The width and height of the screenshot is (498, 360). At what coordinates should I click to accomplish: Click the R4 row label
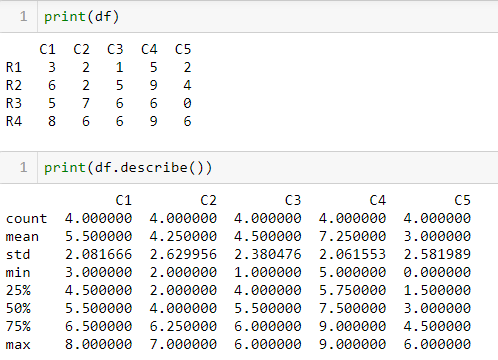(x=14, y=121)
